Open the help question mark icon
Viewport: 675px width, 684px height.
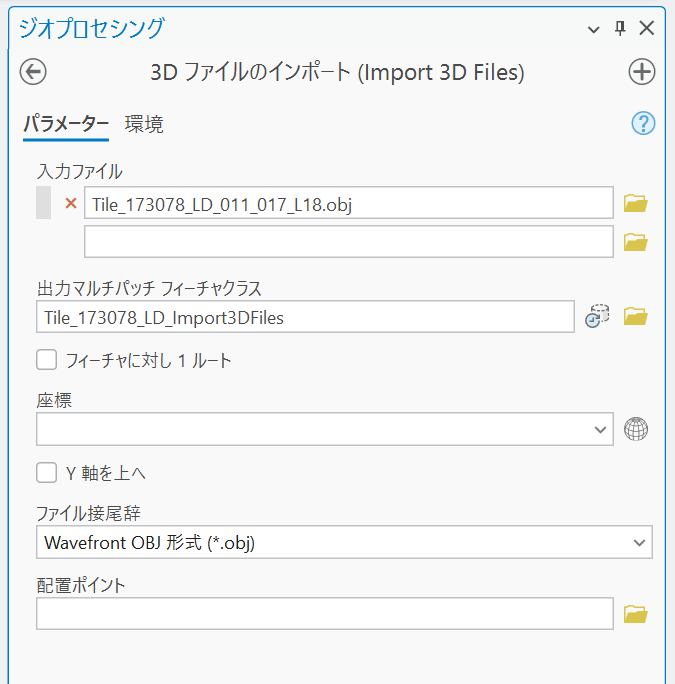click(x=643, y=123)
